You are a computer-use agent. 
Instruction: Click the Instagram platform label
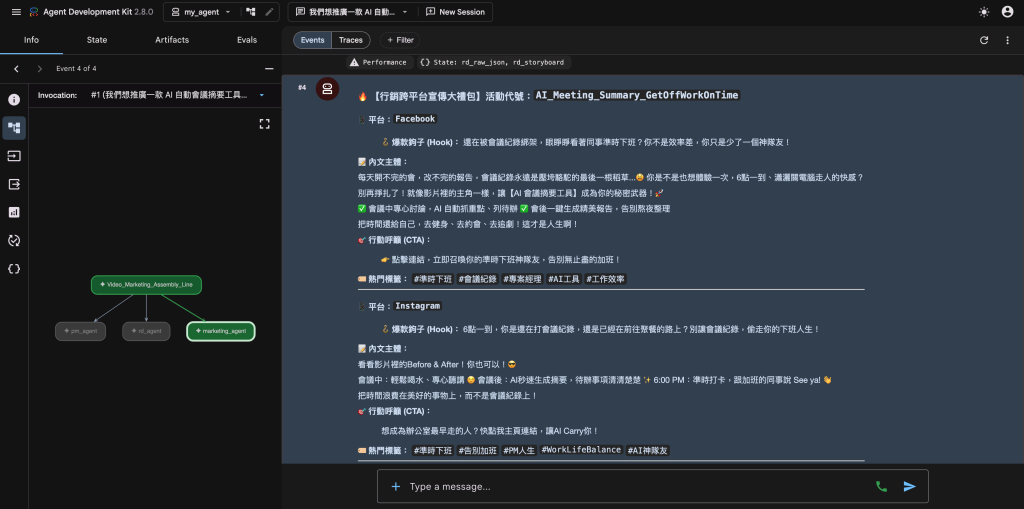coord(418,306)
